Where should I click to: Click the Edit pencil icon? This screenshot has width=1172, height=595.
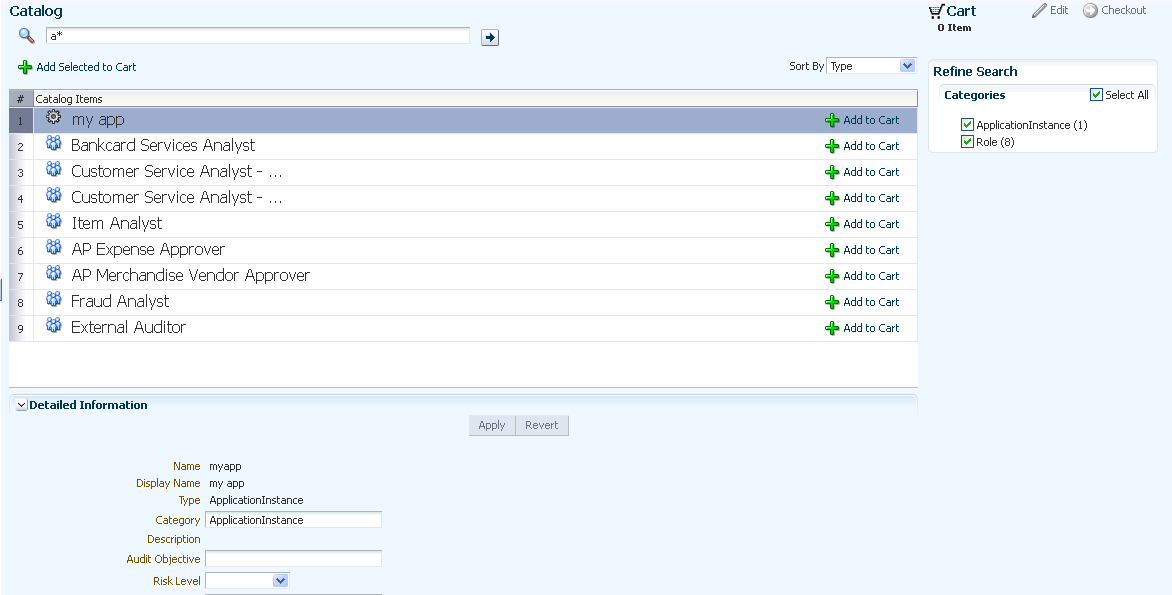pyautogui.click(x=1039, y=10)
